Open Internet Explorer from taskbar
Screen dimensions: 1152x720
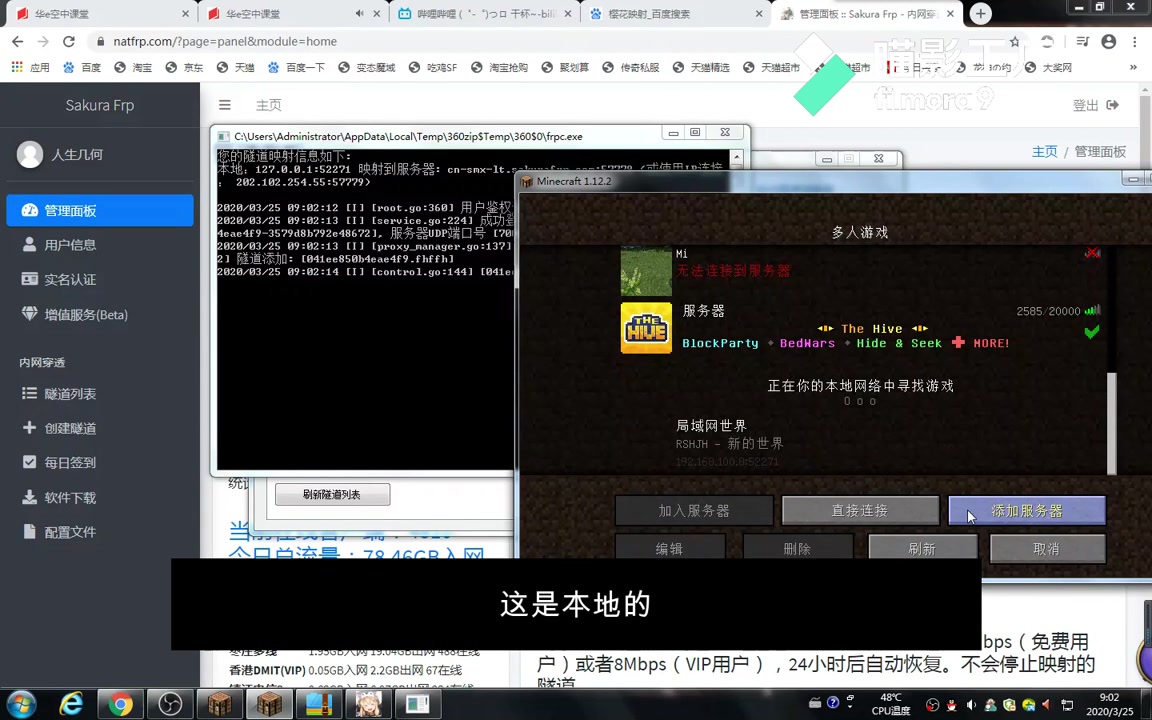[x=71, y=704]
